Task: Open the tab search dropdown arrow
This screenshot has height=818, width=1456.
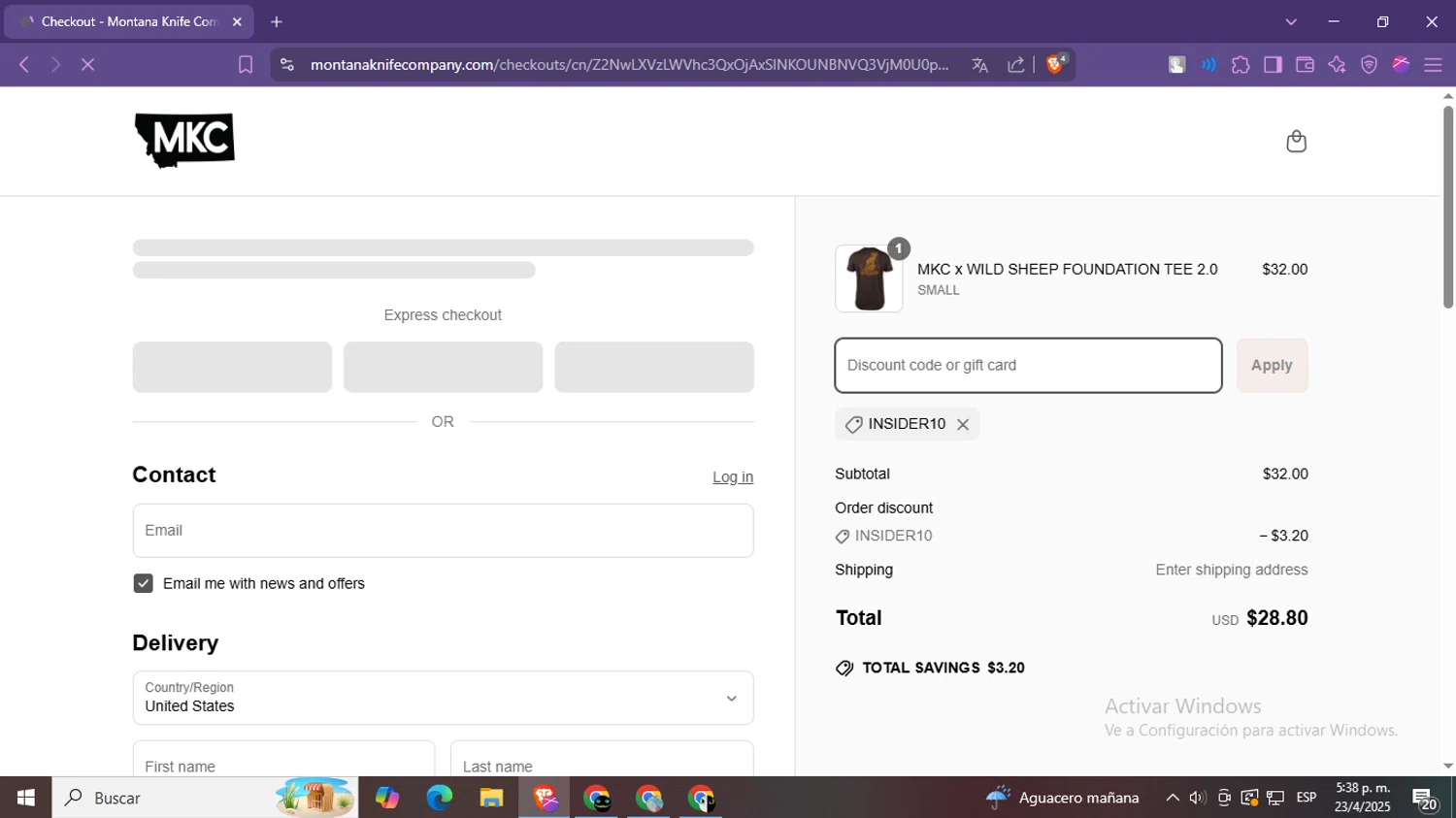Action: (1291, 21)
